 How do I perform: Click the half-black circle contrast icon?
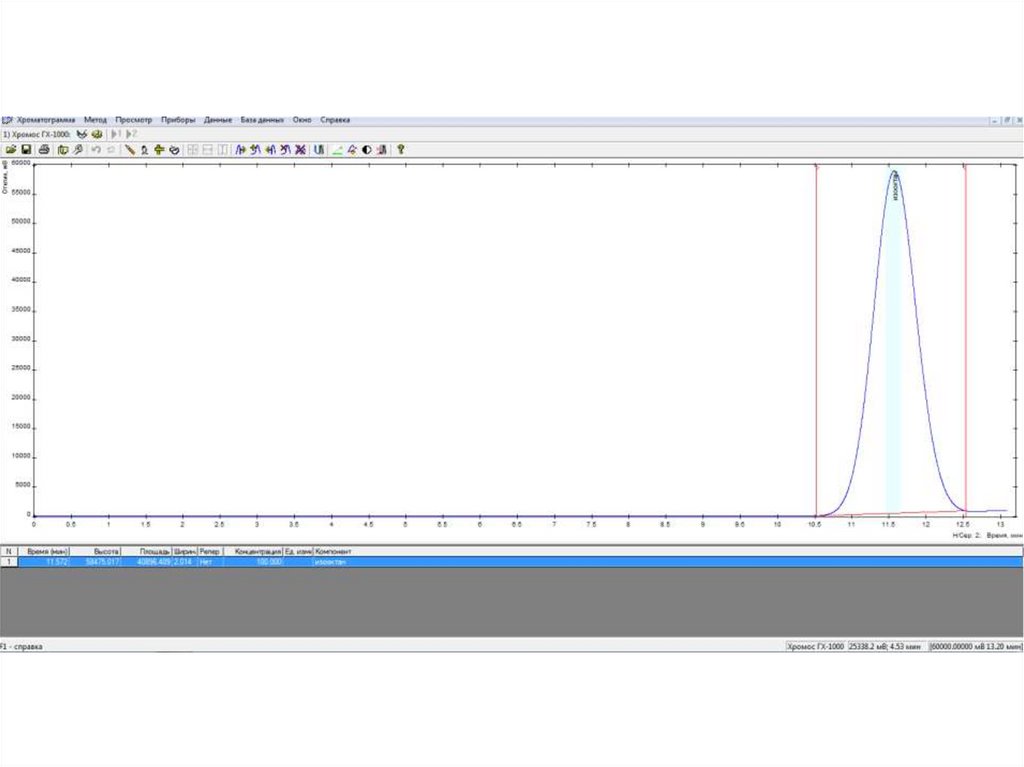tap(367, 150)
